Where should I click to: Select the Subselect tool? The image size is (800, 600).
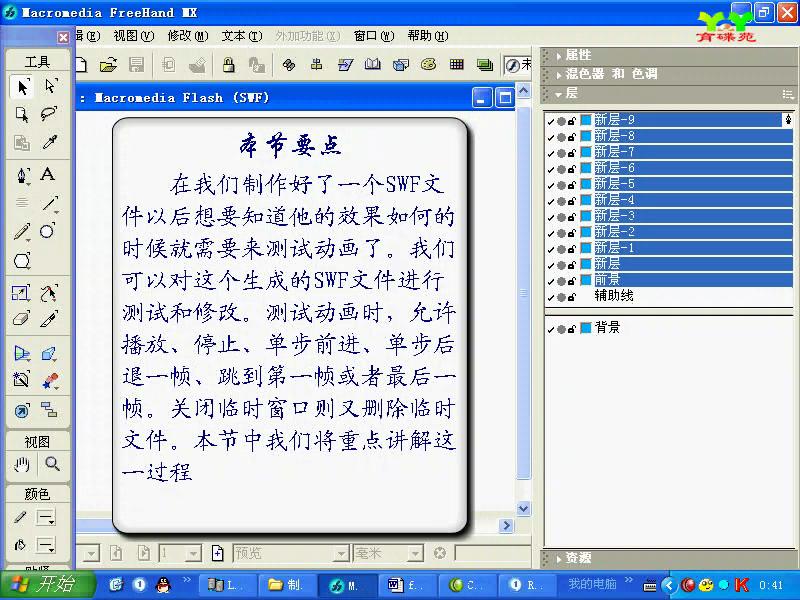pos(49,87)
